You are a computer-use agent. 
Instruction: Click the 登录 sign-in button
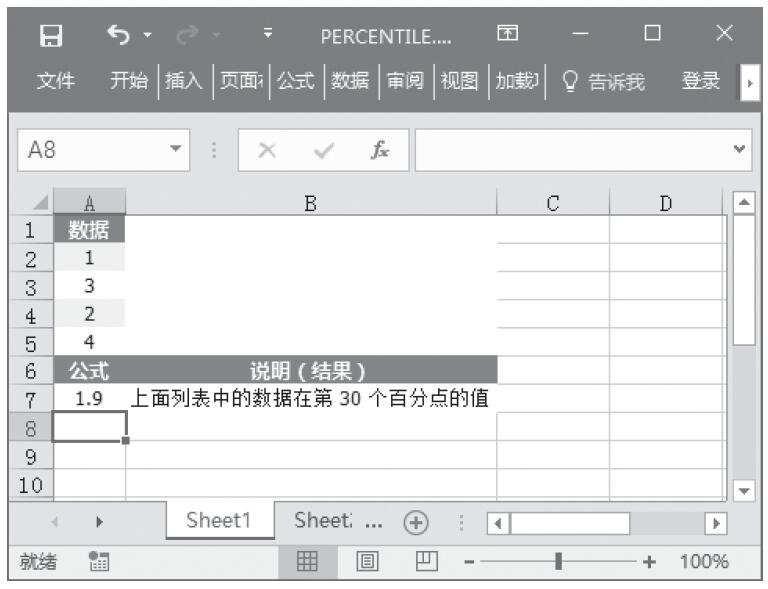[x=700, y=81]
